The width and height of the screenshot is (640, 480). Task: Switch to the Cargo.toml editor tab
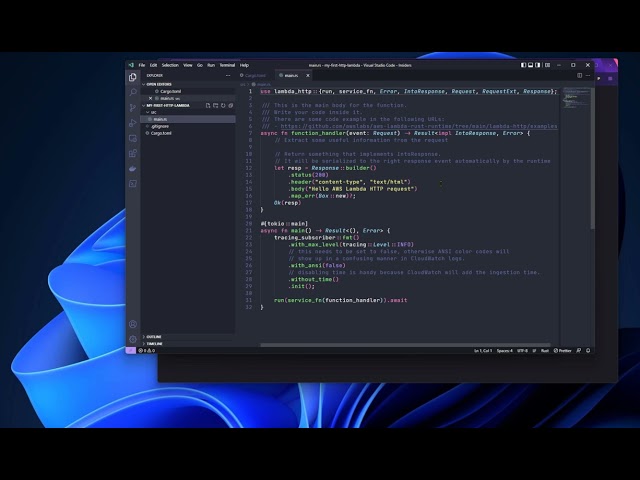point(253,76)
